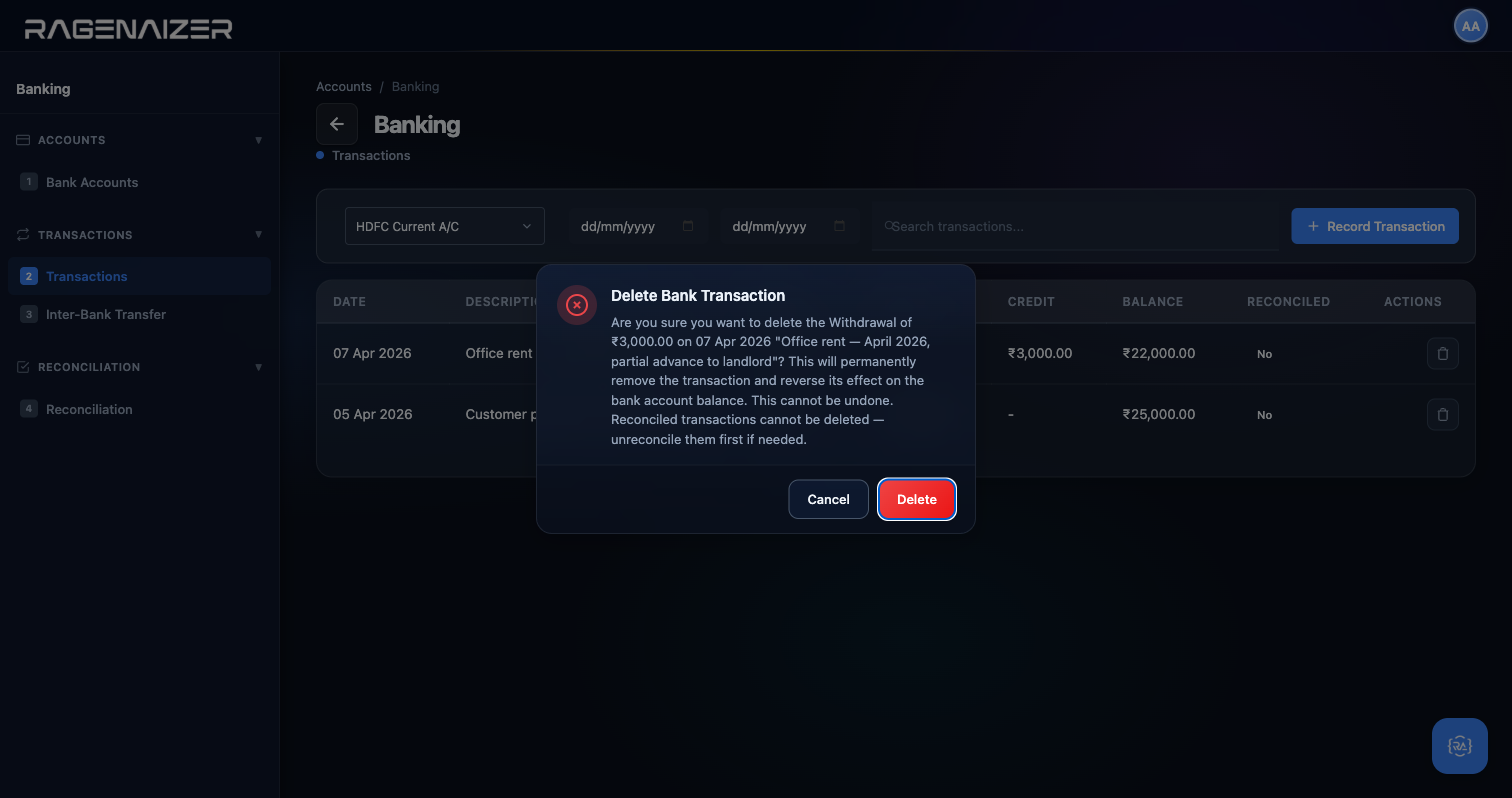This screenshot has width=1512, height=798.
Task: Go back using the arrow button
Action: [337, 124]
